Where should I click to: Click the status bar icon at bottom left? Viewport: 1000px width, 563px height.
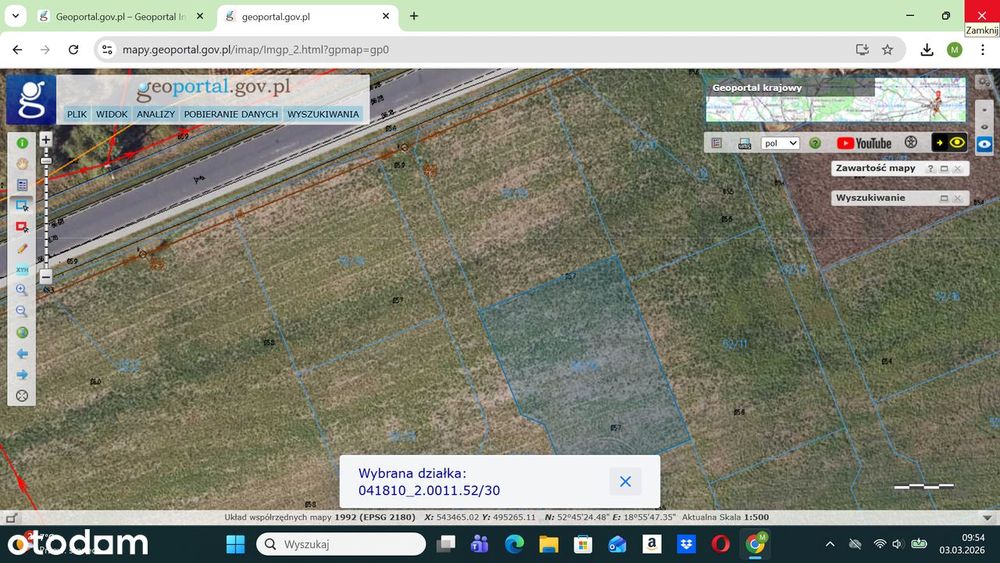11,518
